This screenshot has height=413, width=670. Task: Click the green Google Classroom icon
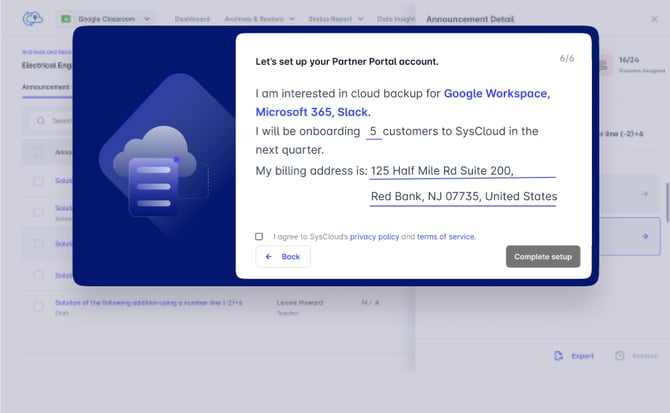pos(66,18)
